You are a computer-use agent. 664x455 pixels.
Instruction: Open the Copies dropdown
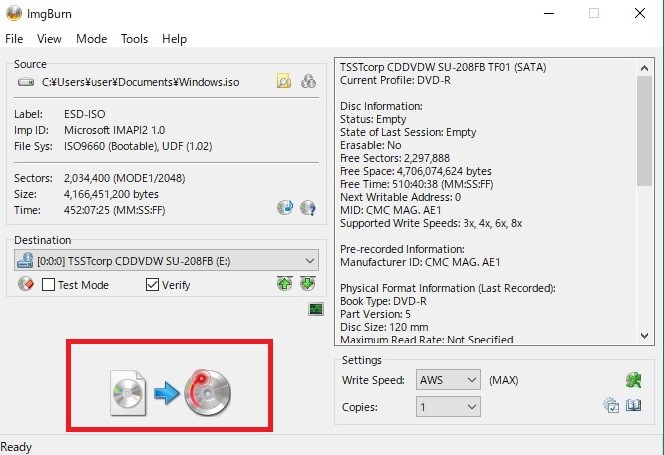pos(470,407)
